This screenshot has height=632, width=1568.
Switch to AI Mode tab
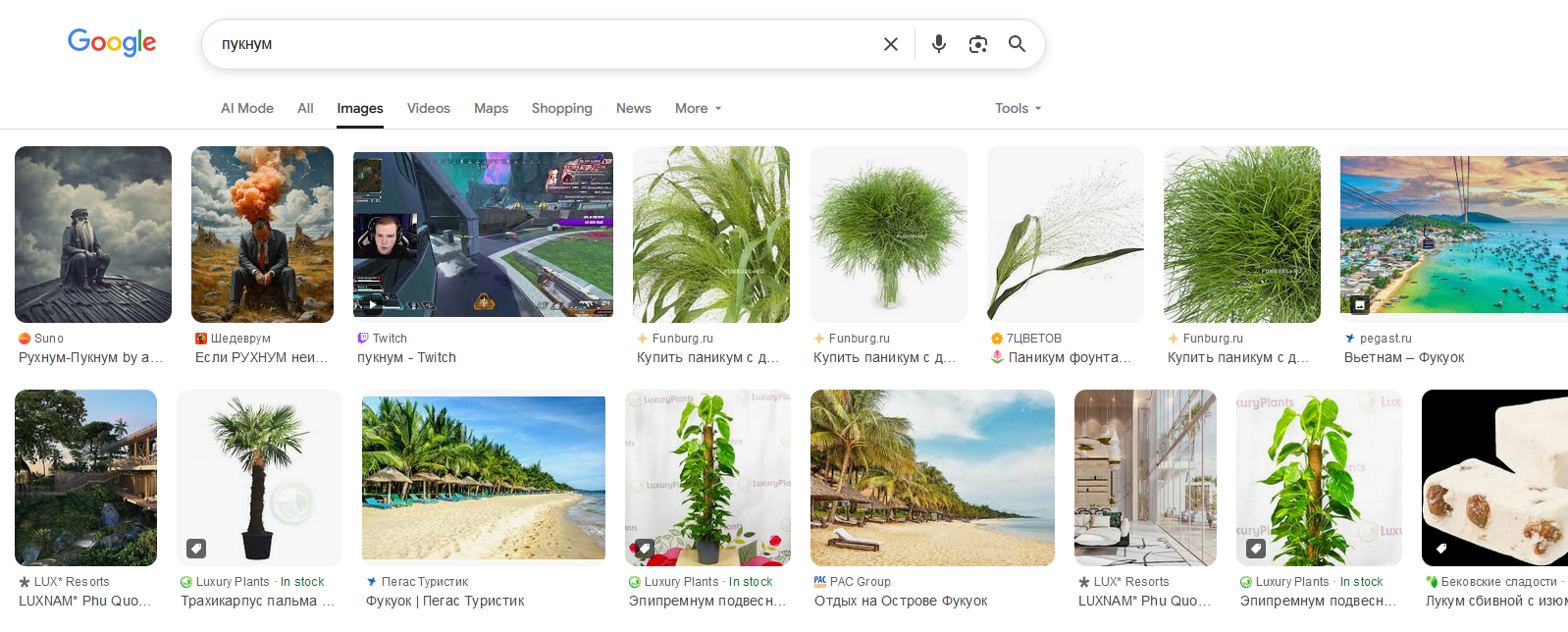click(x=247, y=108)
